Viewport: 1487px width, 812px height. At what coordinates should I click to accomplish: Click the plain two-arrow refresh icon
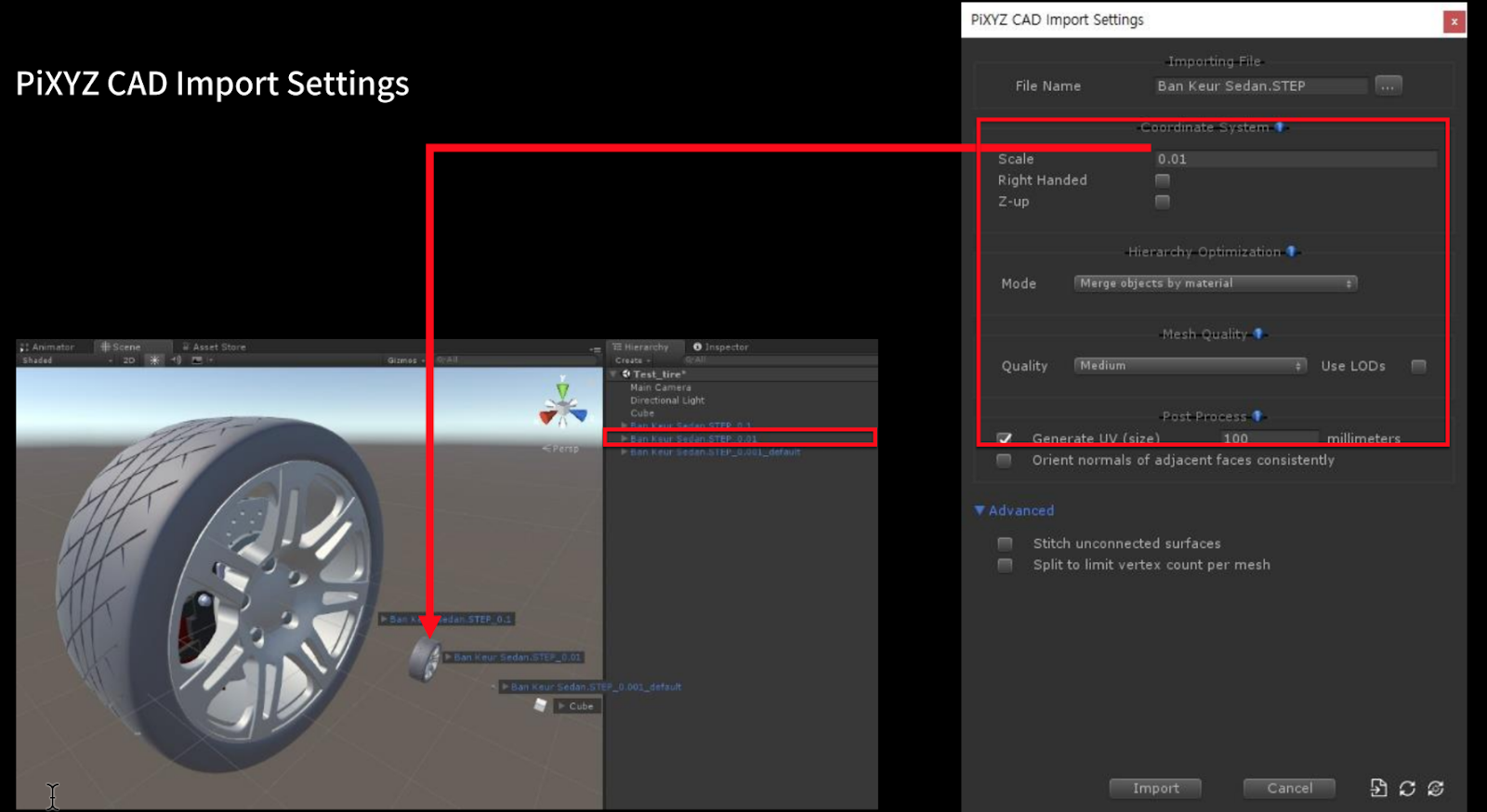1407,788
